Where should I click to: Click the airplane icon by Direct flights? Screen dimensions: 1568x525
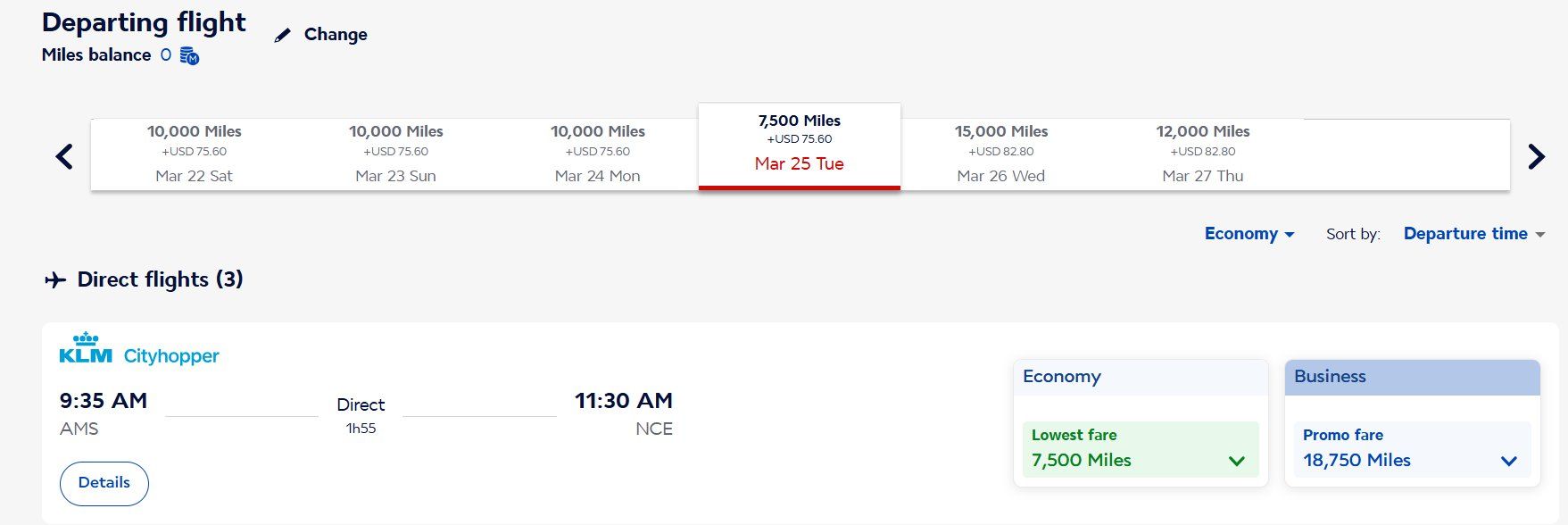point(55,280)
